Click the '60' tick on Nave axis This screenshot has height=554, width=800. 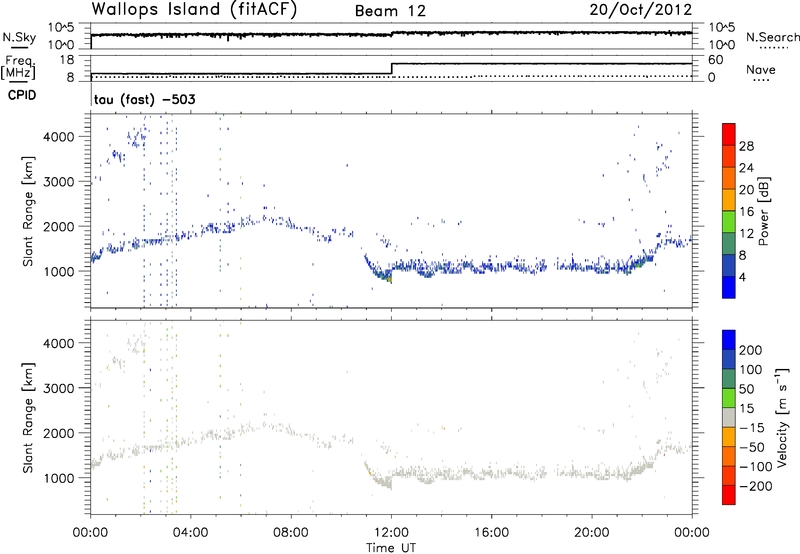point(716,60)
